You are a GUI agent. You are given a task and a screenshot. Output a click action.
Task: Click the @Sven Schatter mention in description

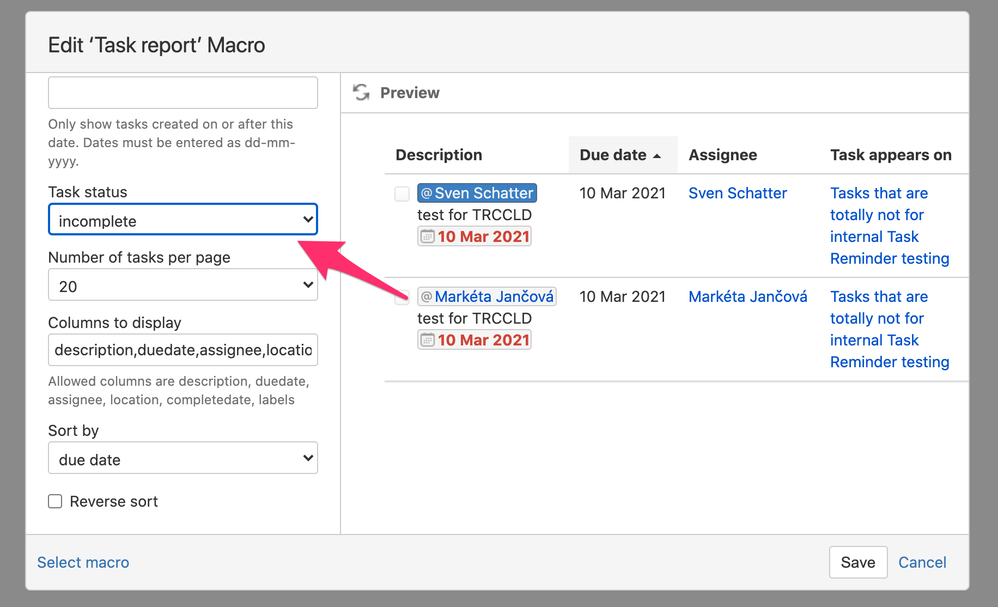[x=477, y=193]
